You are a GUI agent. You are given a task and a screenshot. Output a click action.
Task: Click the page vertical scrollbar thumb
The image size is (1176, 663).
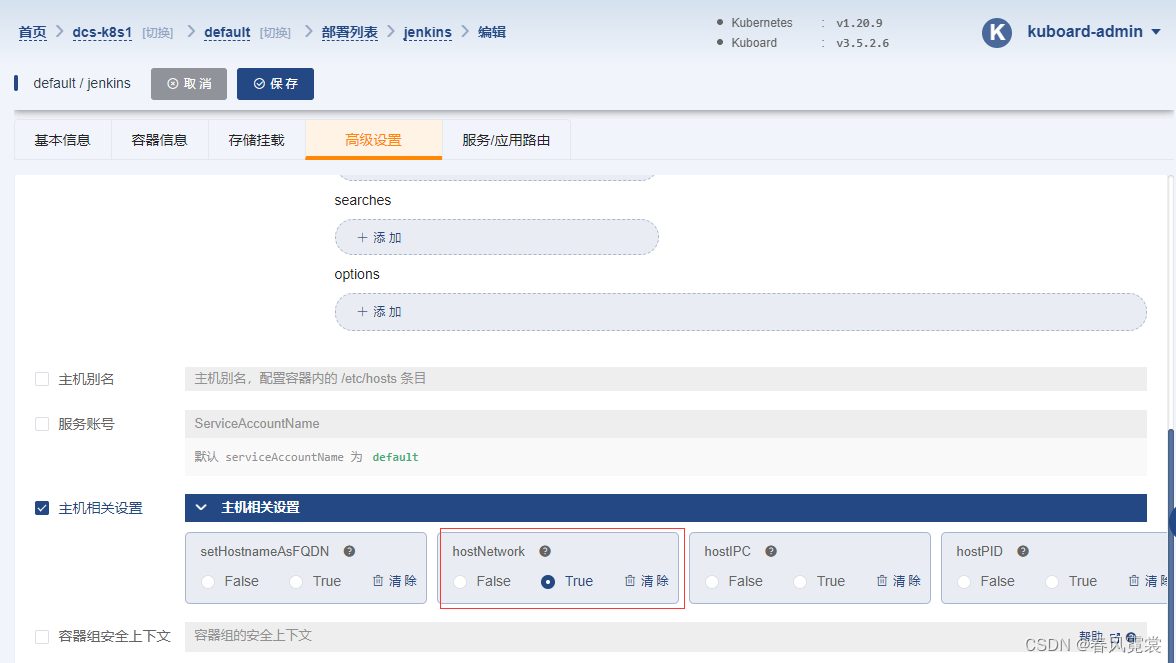pos(1171,546)
